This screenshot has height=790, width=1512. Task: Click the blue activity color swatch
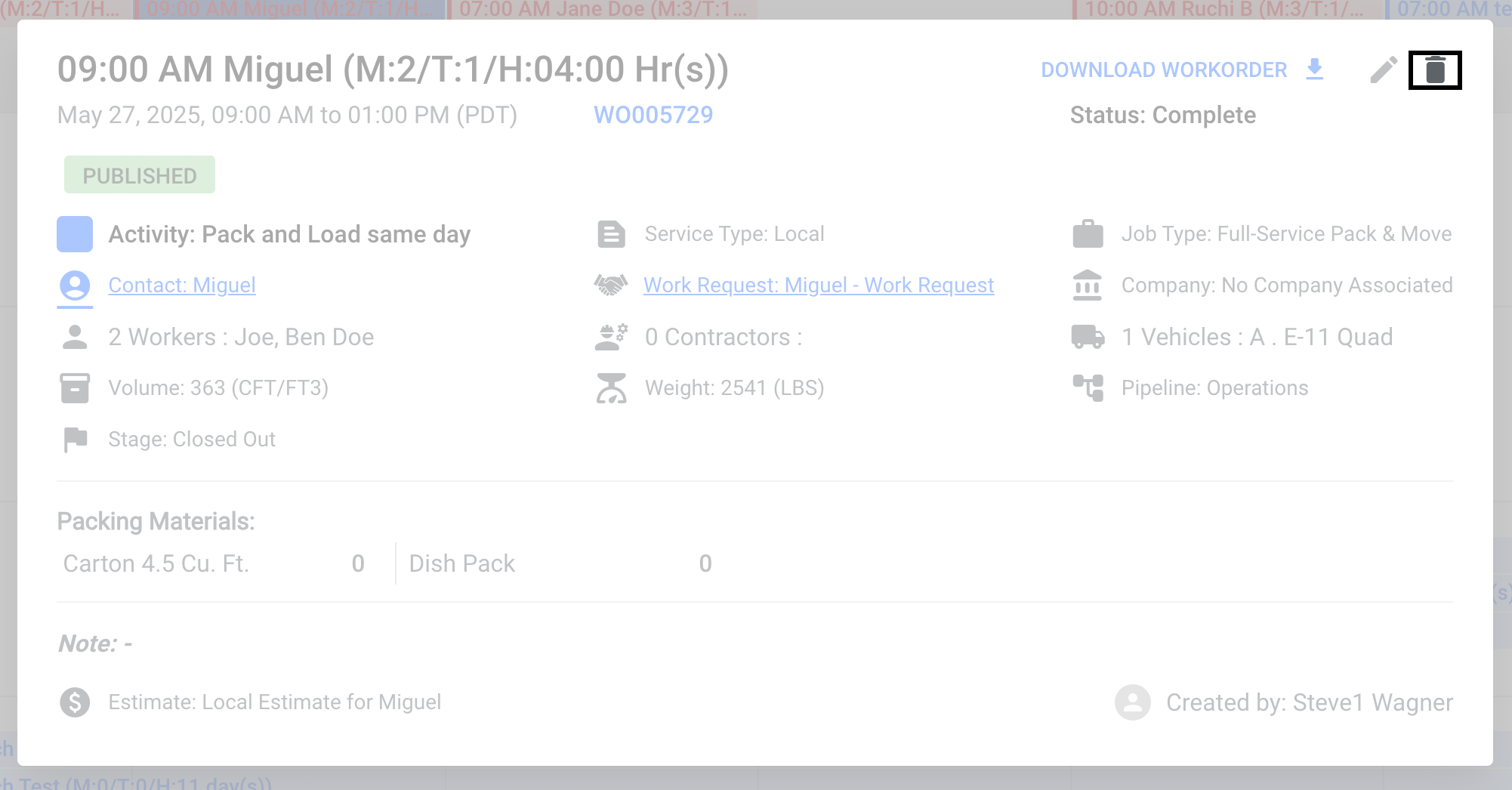coord(75,234)
